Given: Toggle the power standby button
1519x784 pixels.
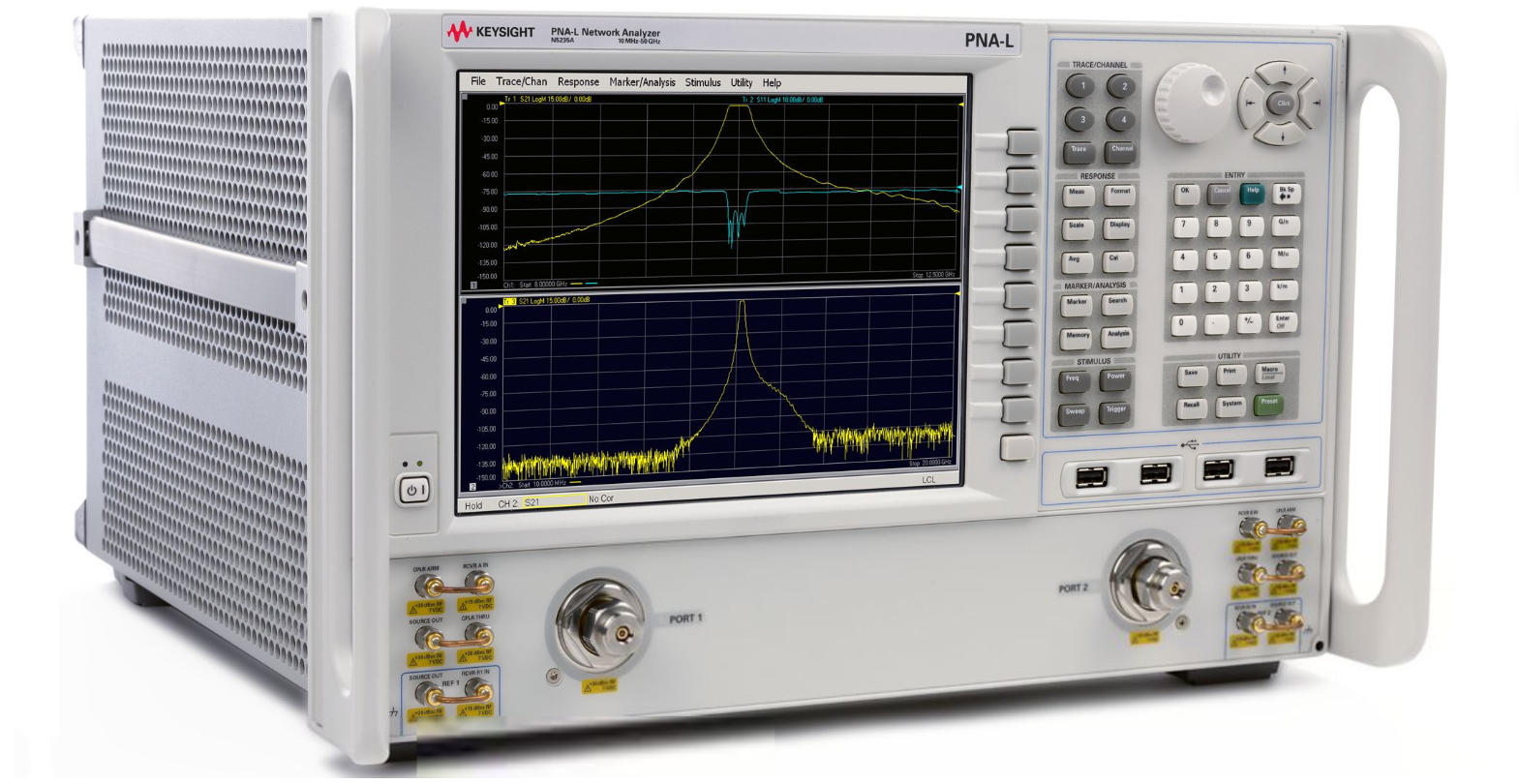Looking at the screenshot, I should [x=412, y=491].
